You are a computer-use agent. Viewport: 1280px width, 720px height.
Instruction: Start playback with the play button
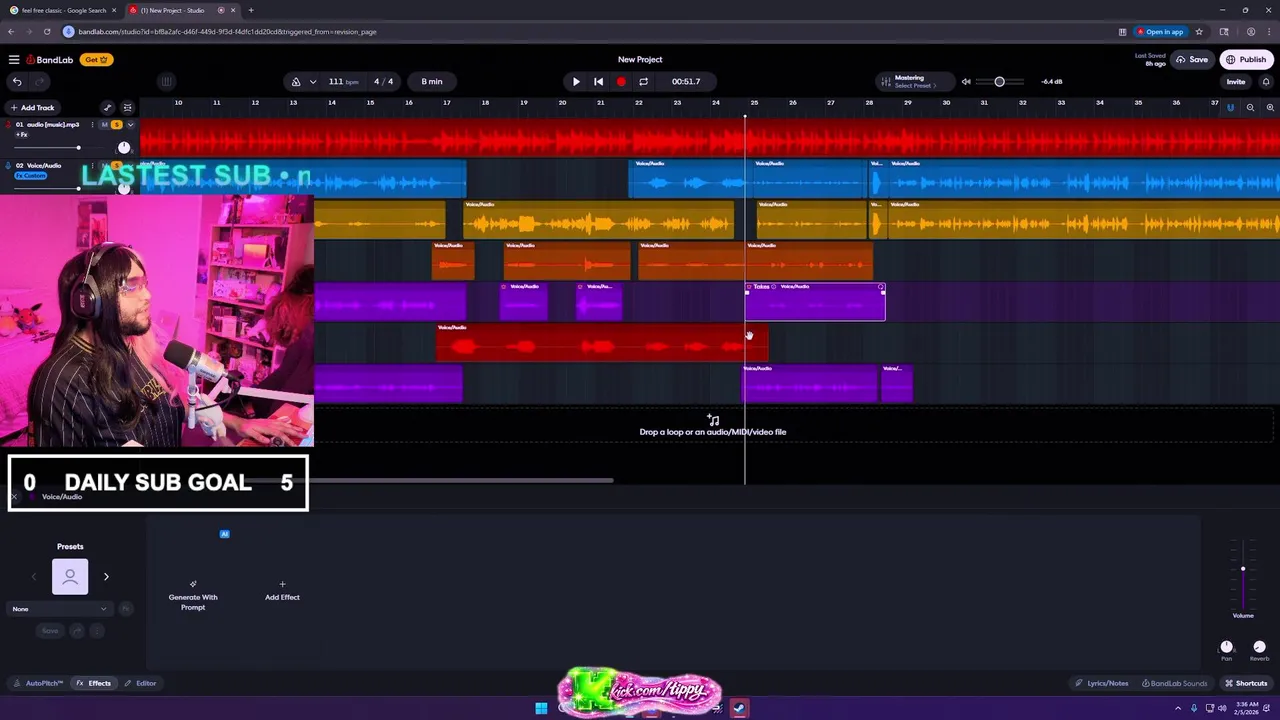[x=576, y=82]
